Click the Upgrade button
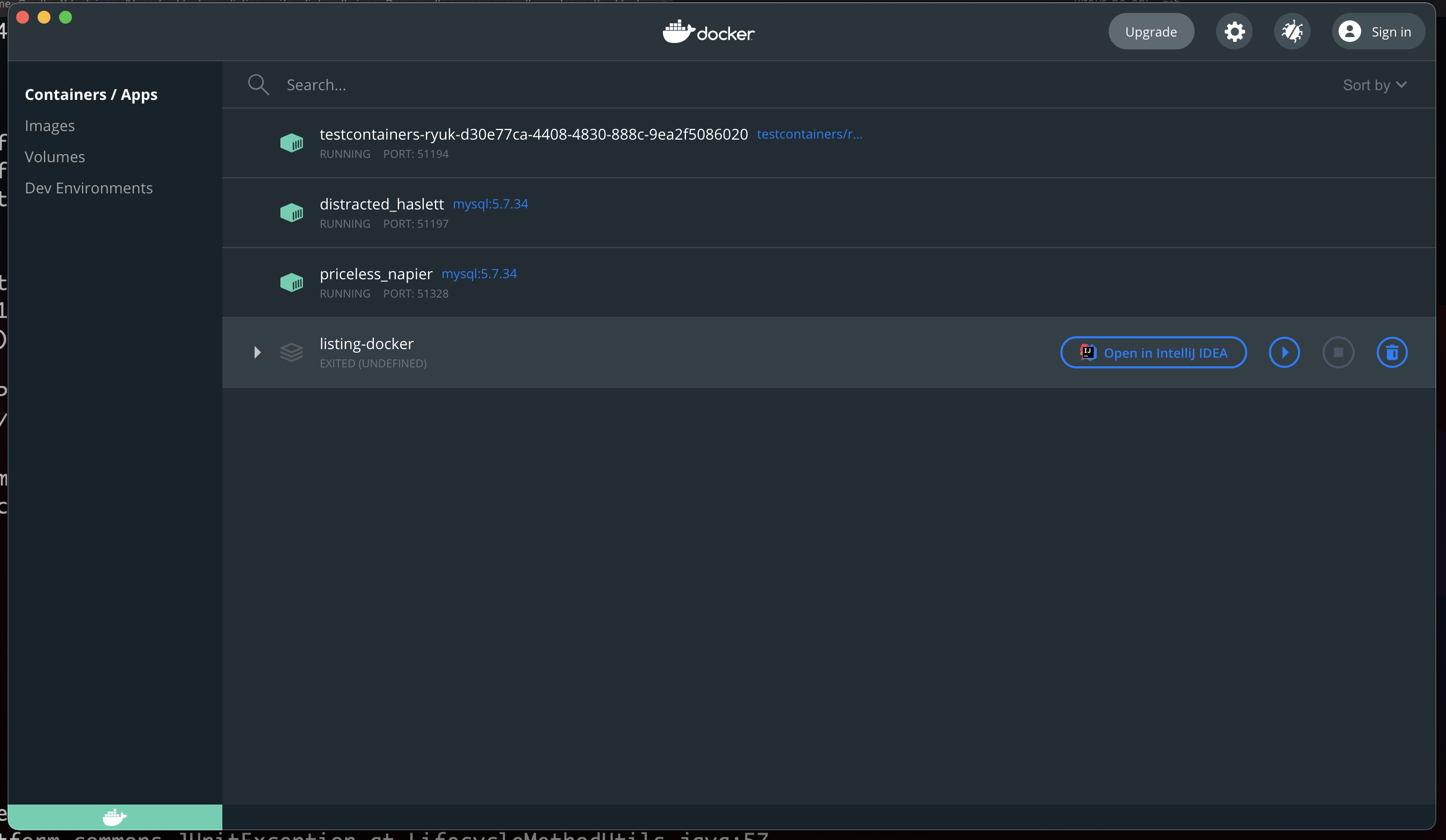Screen dimensions: 1446x840 [x=1151, y=32]
